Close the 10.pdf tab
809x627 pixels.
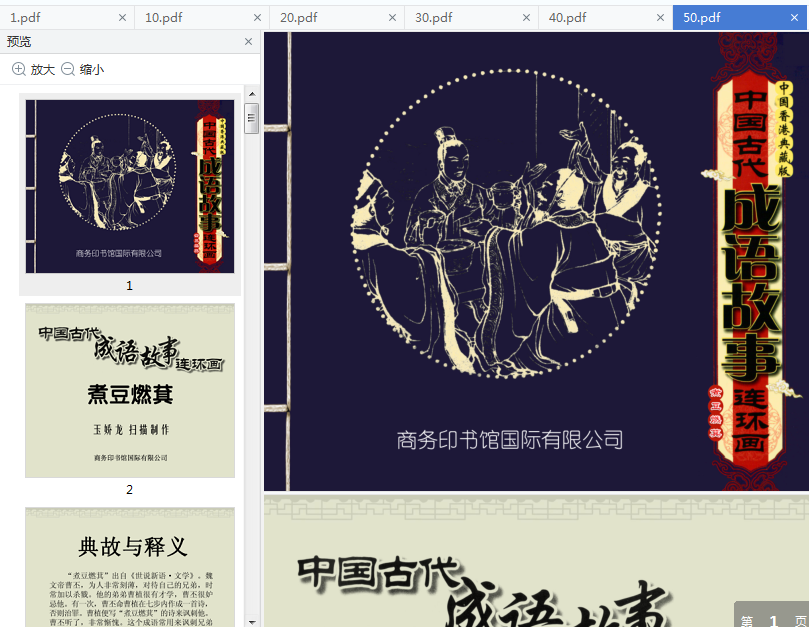tap(257, 18)
